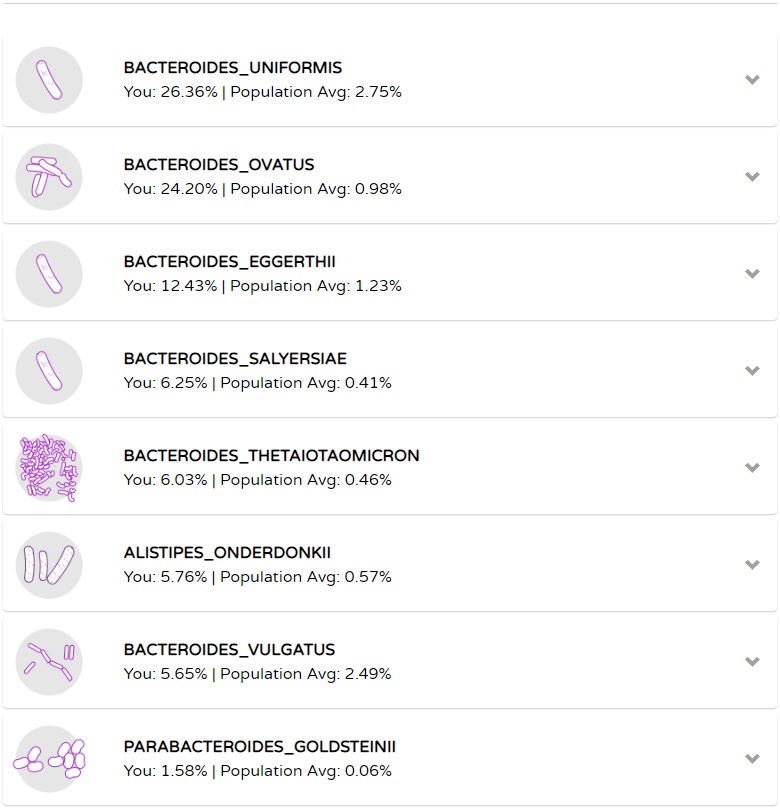Click the Bacteroides eggerthii bacteria icon
Screen dimensions: 780x809
pos(49,274)
